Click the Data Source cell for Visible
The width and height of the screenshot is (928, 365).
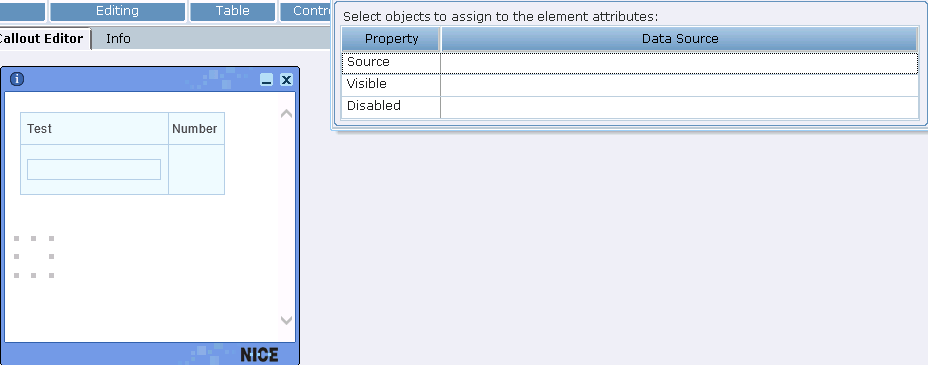click(x=679, y=85)
